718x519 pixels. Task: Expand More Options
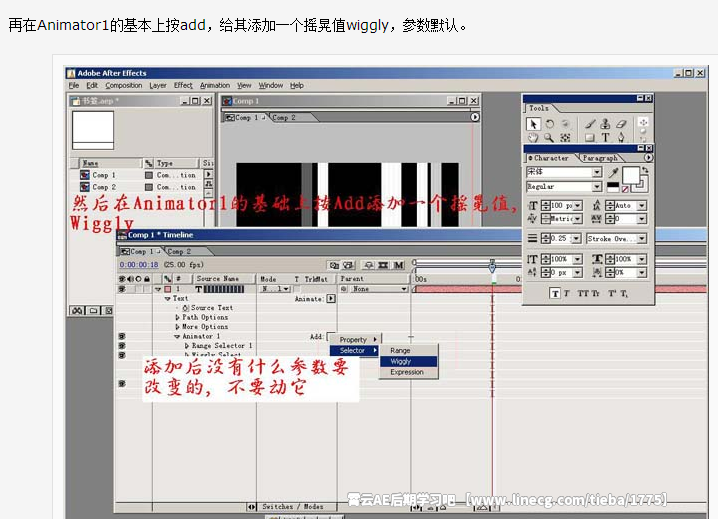pyautogui.click(x=177, y=327)
